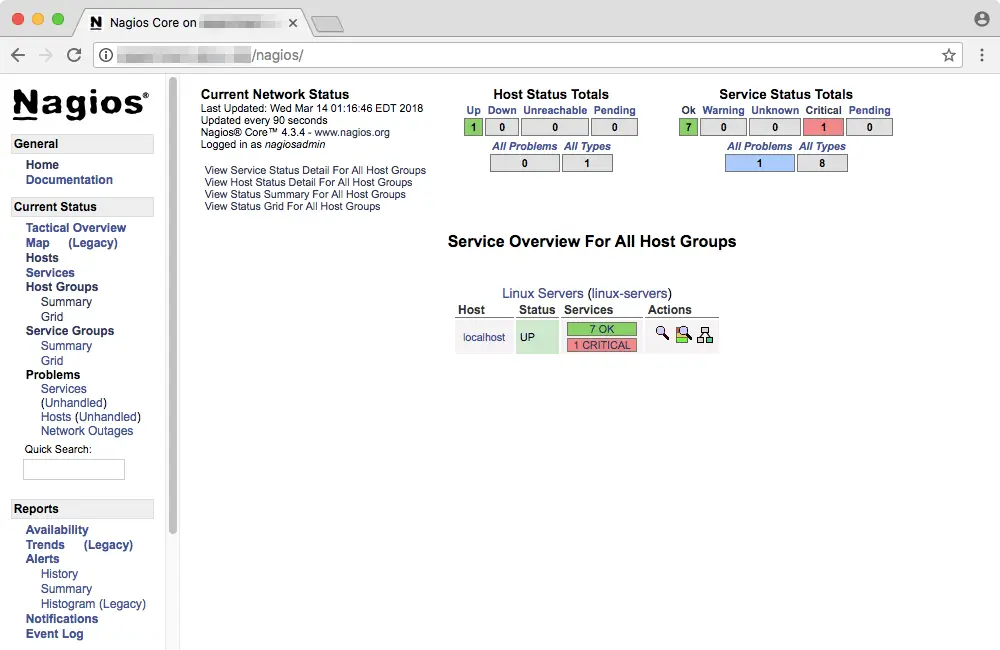Open the Trends report
The image size is (1000, 650).
coord(45,545)
